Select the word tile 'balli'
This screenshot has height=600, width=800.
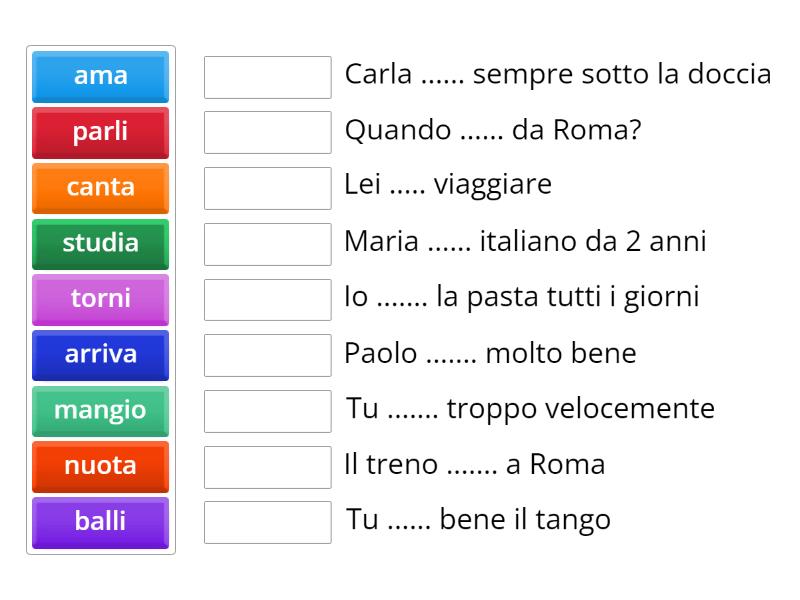point(100,522)
